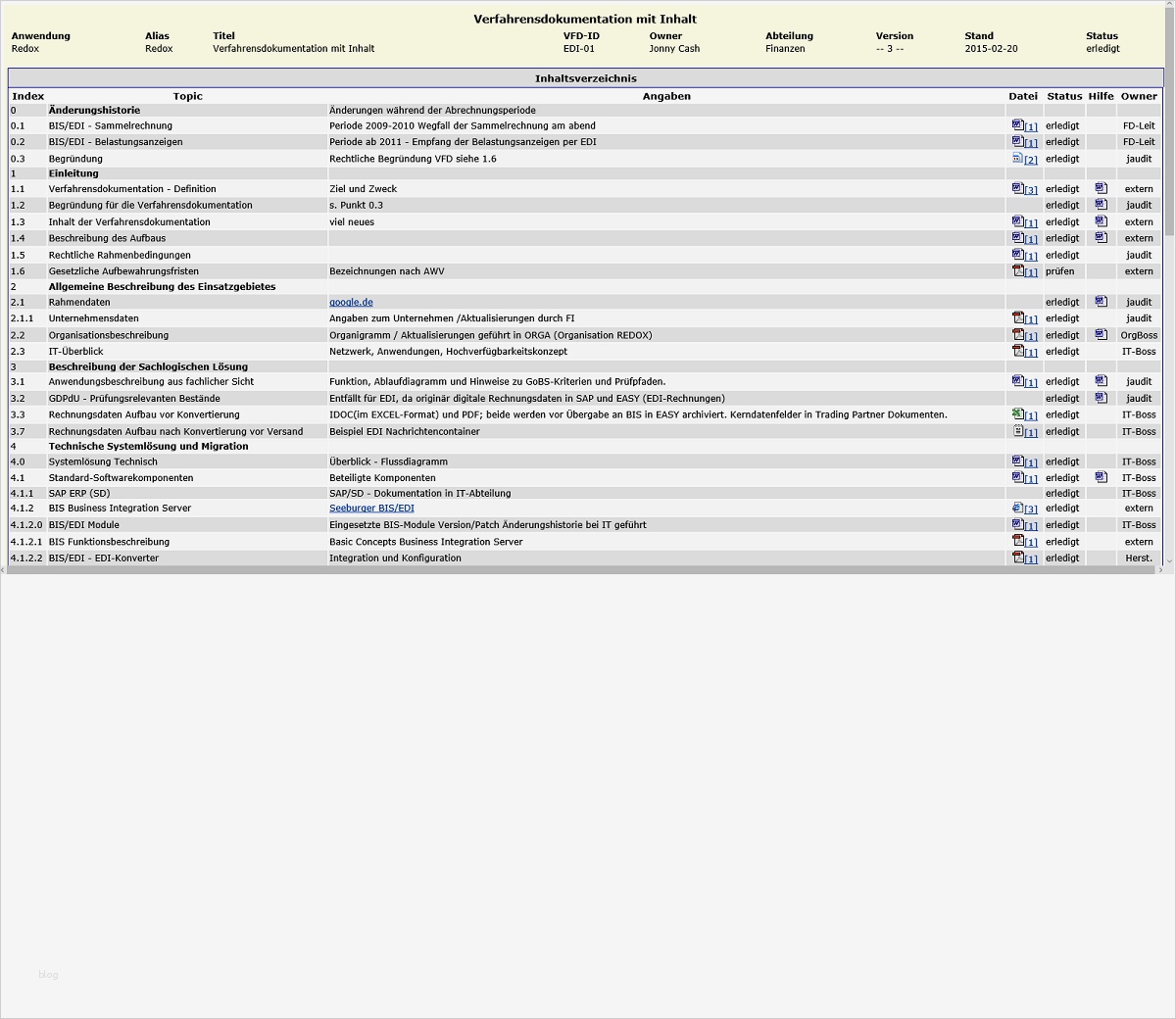
Task: Open Hilfe icon in row 1.3
Action: pyautogui.click(x=1101, y=221)
